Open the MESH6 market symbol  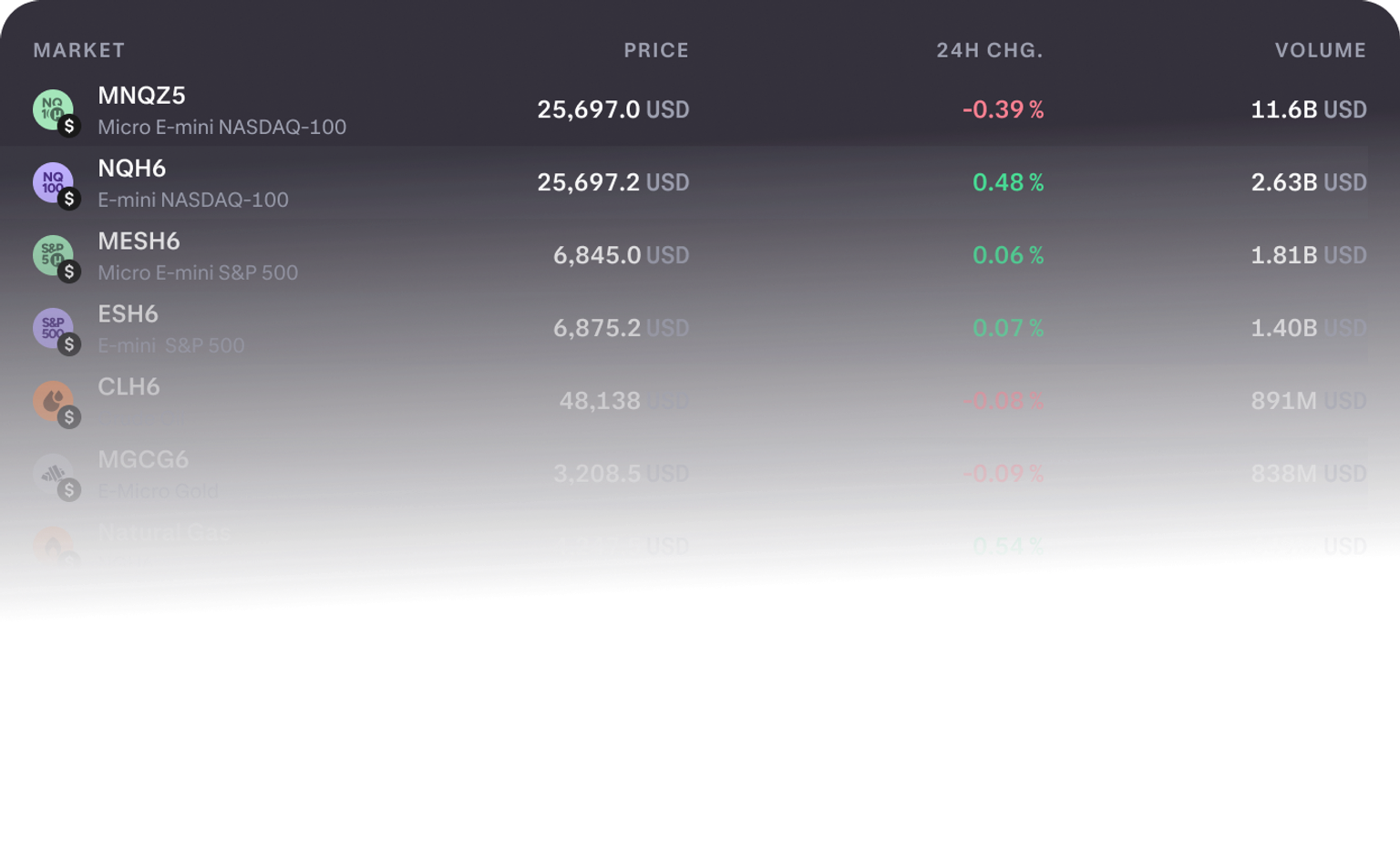[139, 241]
